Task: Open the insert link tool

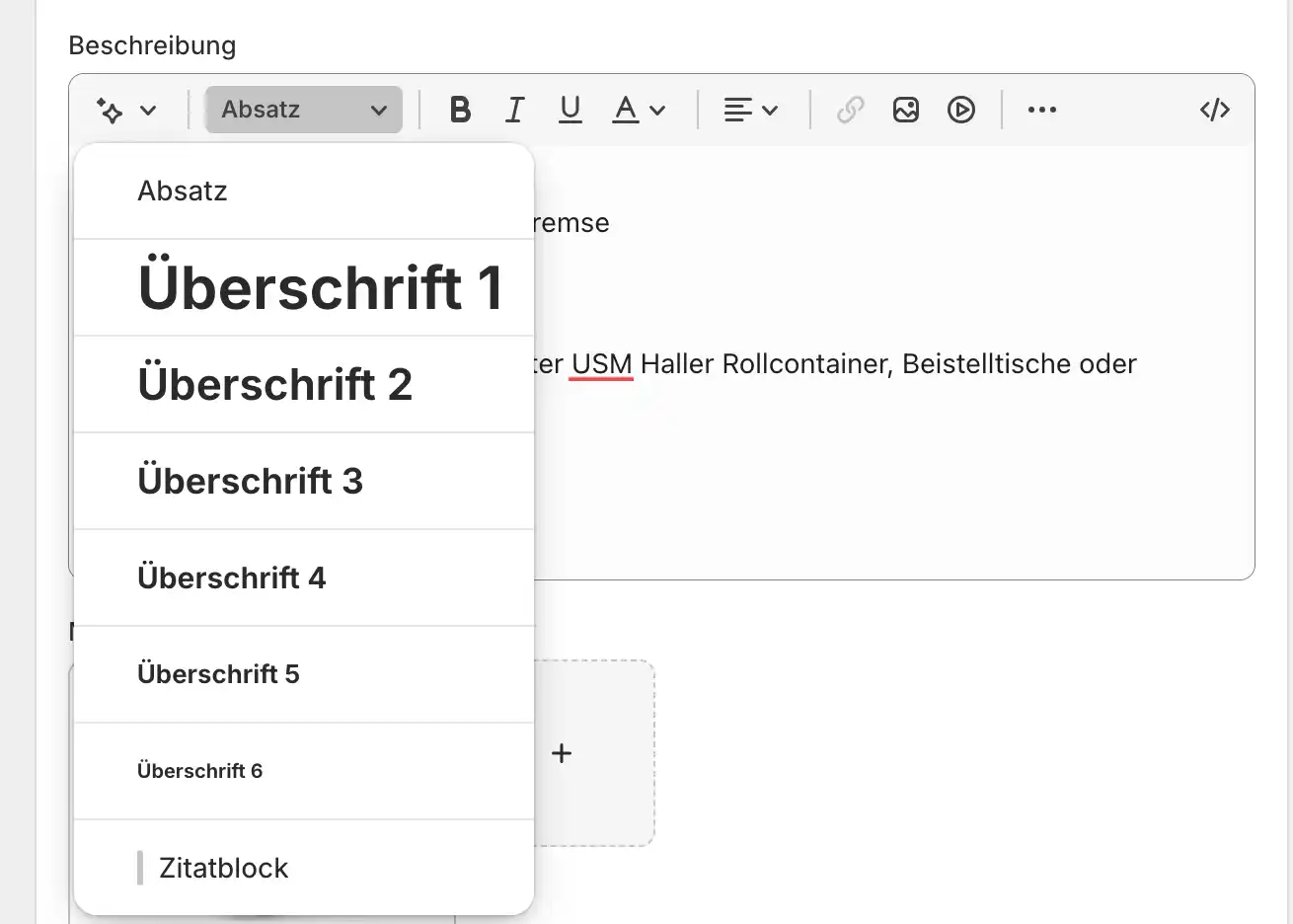Action: click(850, 110)
